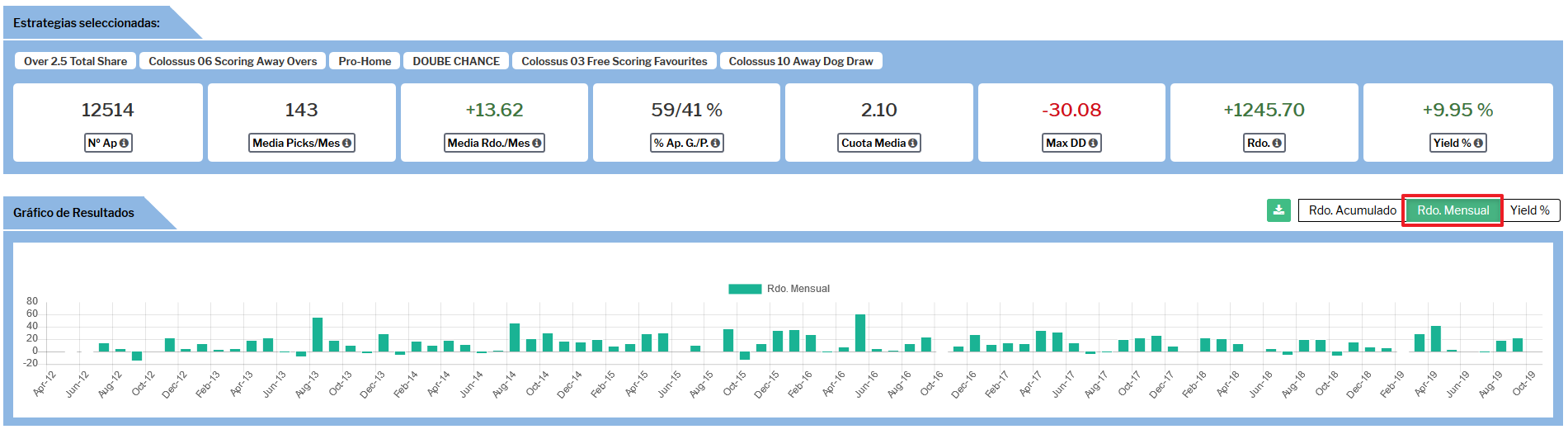Viewport: 1568px width, 434px height.
Task: Click the 2.10 average odds value
Action: click(879, 110)
